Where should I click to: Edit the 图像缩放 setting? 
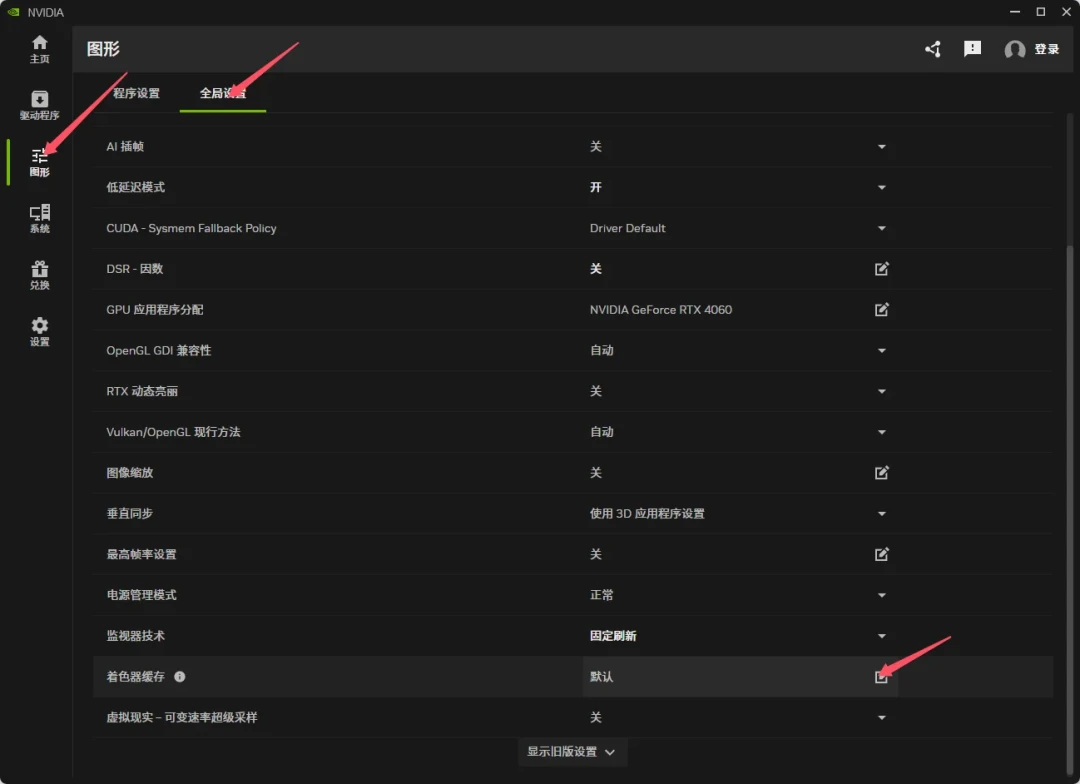(882, 473)
